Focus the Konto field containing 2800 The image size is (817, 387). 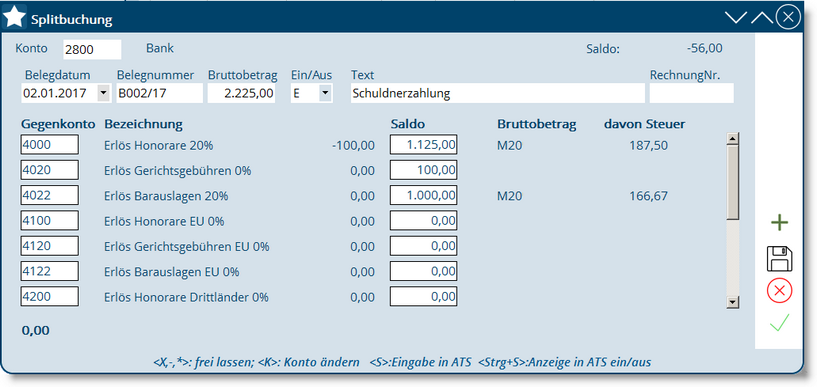[x=92, y=49]
